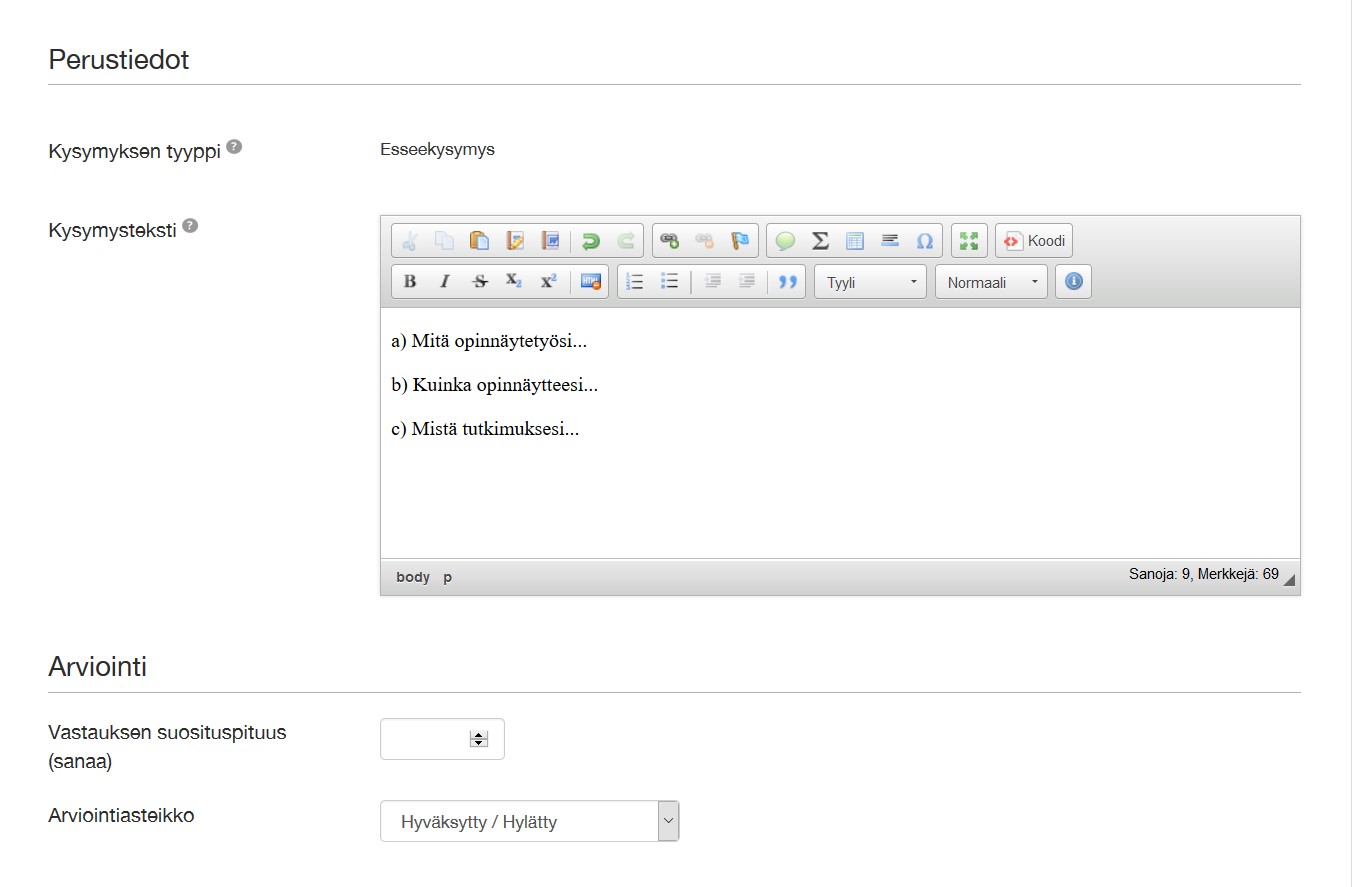Toggle strikethrough formatting
The width and height of the screenshot is (1358, 887).
click(x=479, y=282)
